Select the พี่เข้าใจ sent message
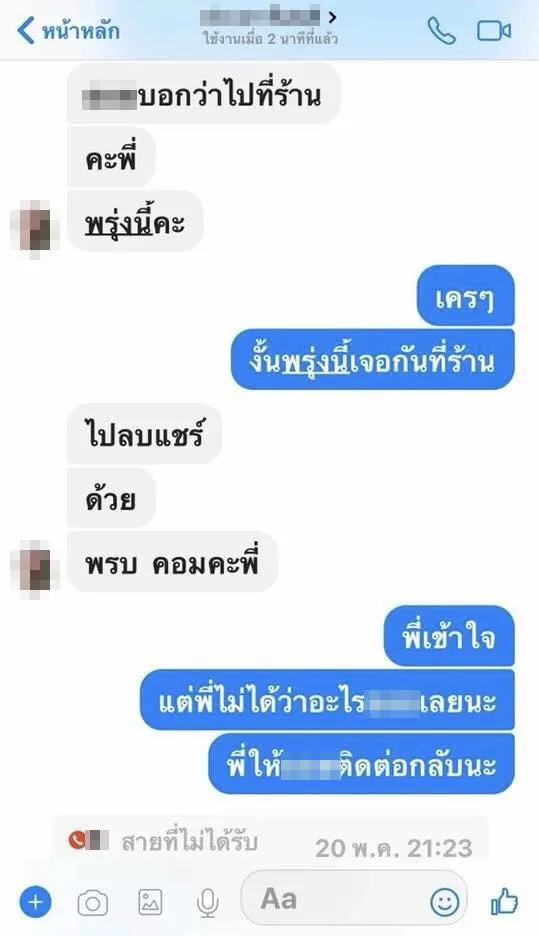539x936 pixels. (x=449, y=636)
